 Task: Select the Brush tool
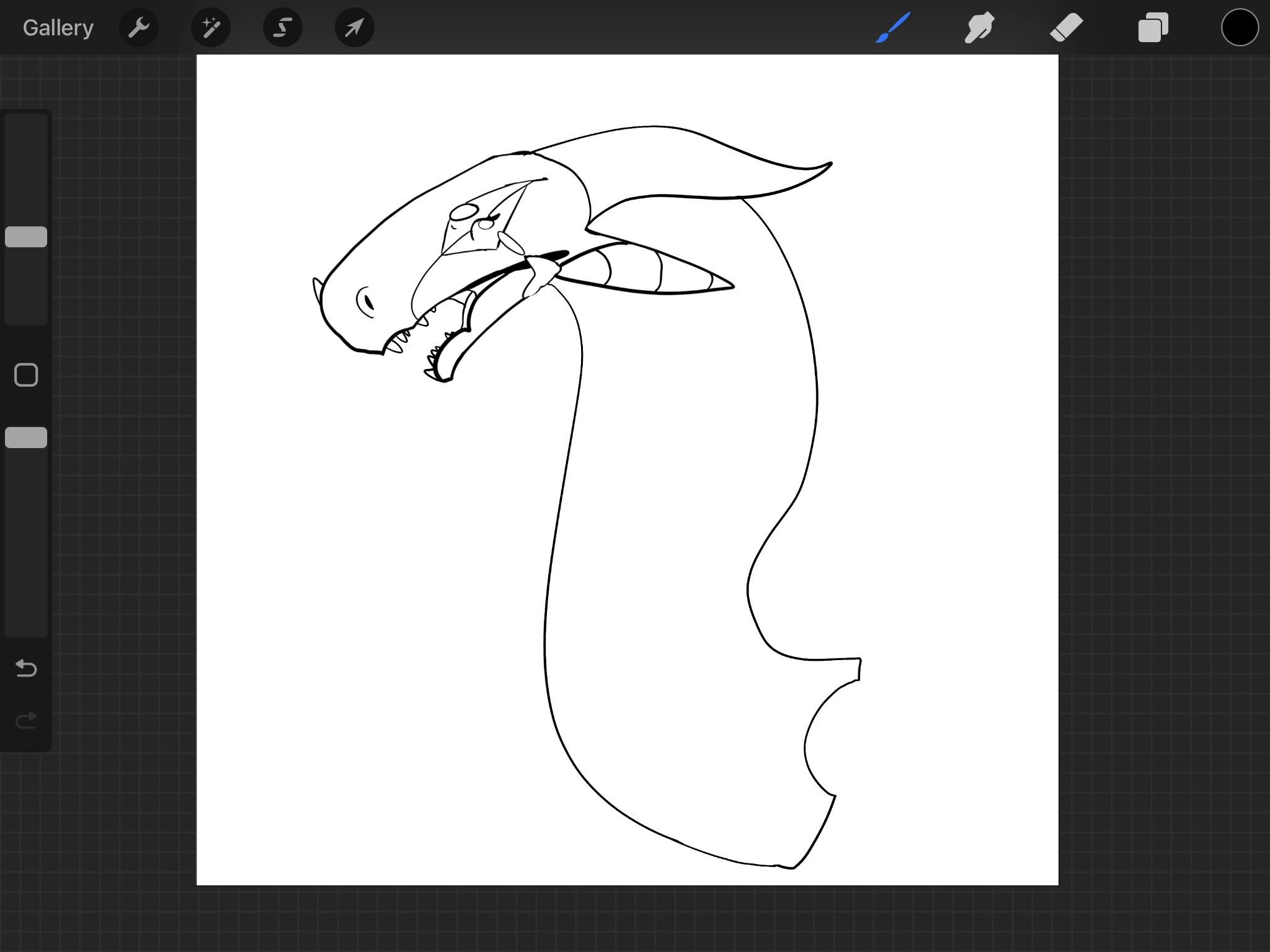coord(893,28)
